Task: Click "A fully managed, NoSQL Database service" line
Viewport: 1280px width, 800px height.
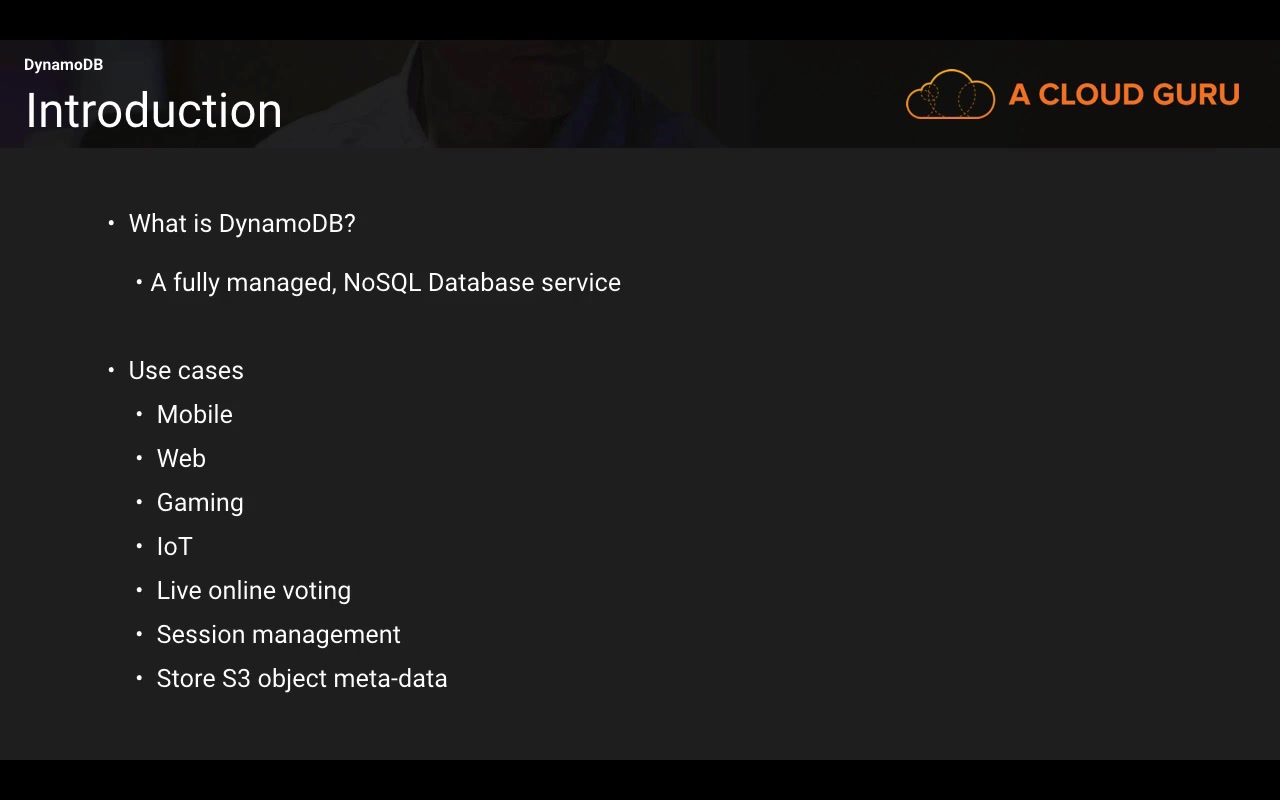Action: 385,283
